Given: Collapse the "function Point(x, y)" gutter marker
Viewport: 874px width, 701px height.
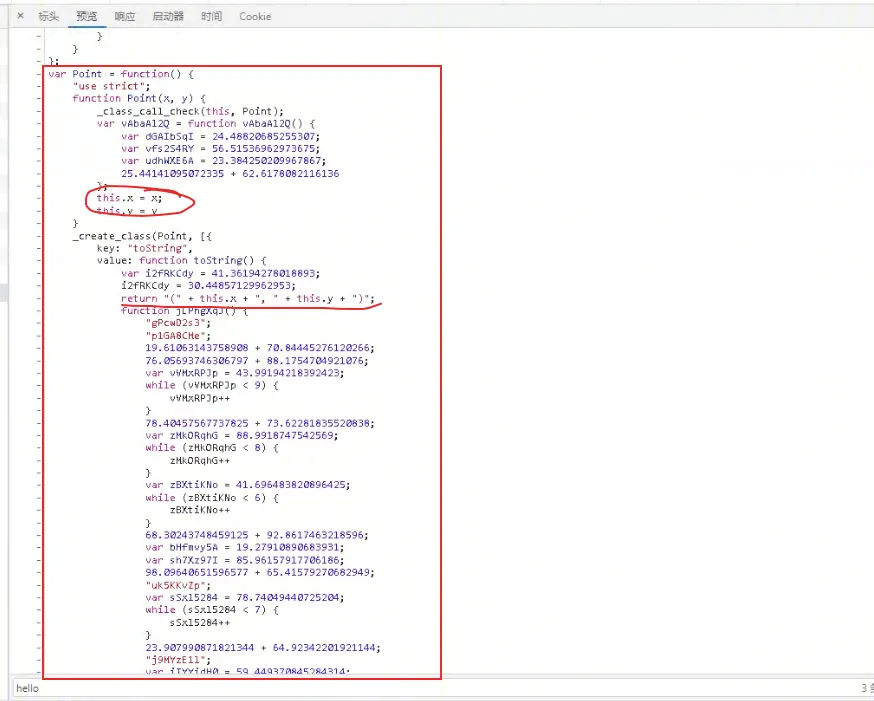Looking at the screenshot, I should coord(39,99).
